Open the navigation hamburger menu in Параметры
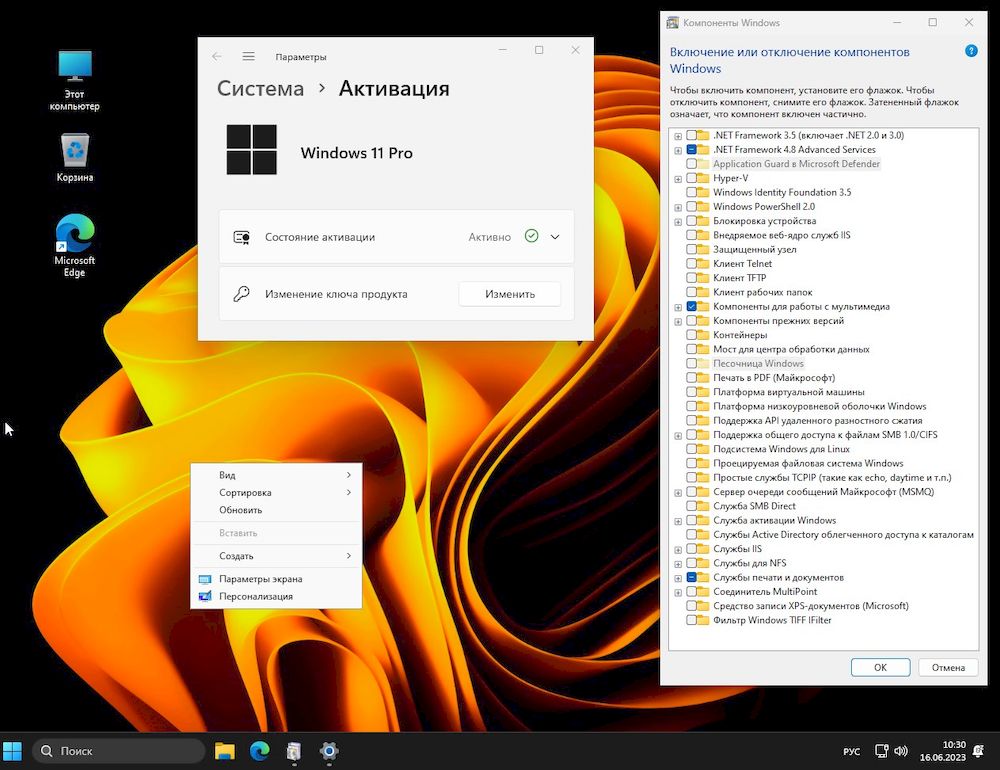 pyautogui.click(x=248, y=57)
